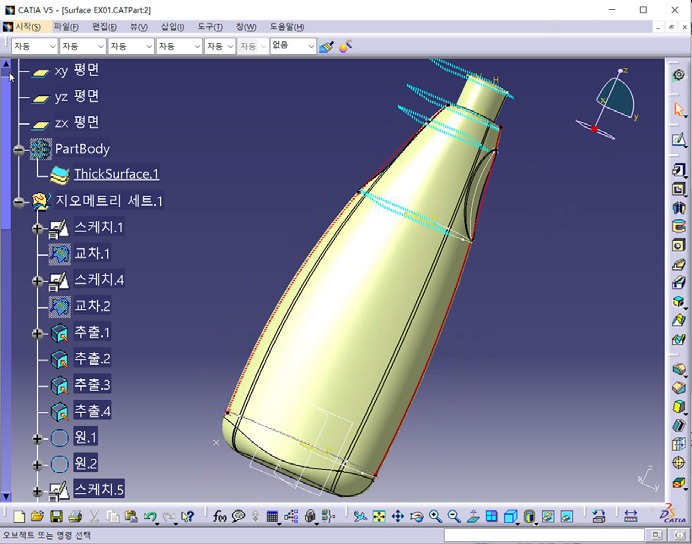The image size is (692, 544).
Task: Click the Save icon in bottom toolbar
Action: tap(56, 516)
